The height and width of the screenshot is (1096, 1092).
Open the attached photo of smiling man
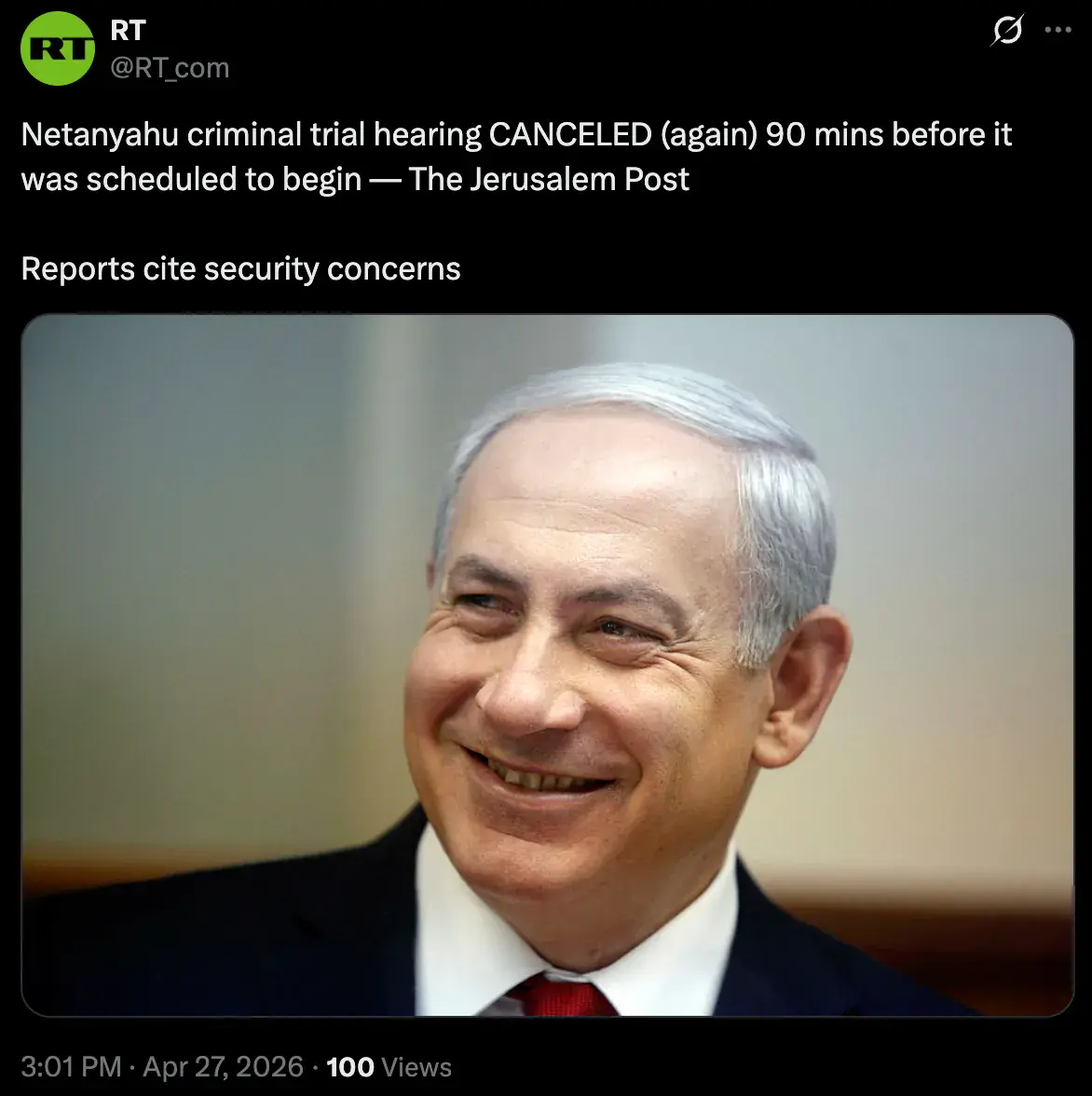tap(547, 664)
